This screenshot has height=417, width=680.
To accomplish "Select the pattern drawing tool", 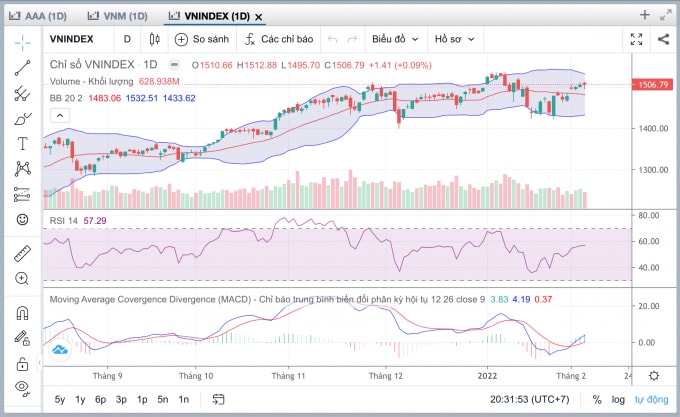I will 23,169.
